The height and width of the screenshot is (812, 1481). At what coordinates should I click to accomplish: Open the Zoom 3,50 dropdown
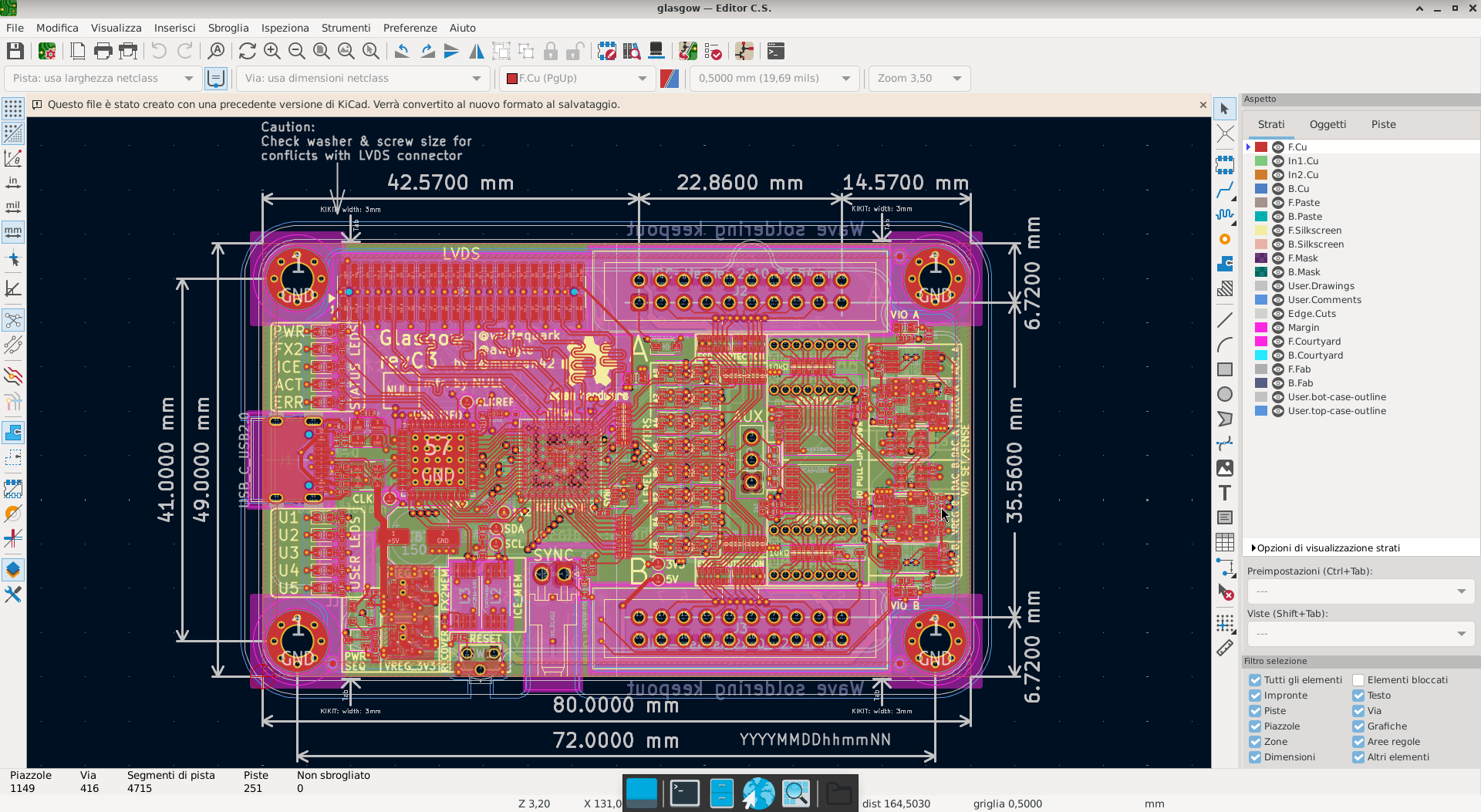coord(919,79)
